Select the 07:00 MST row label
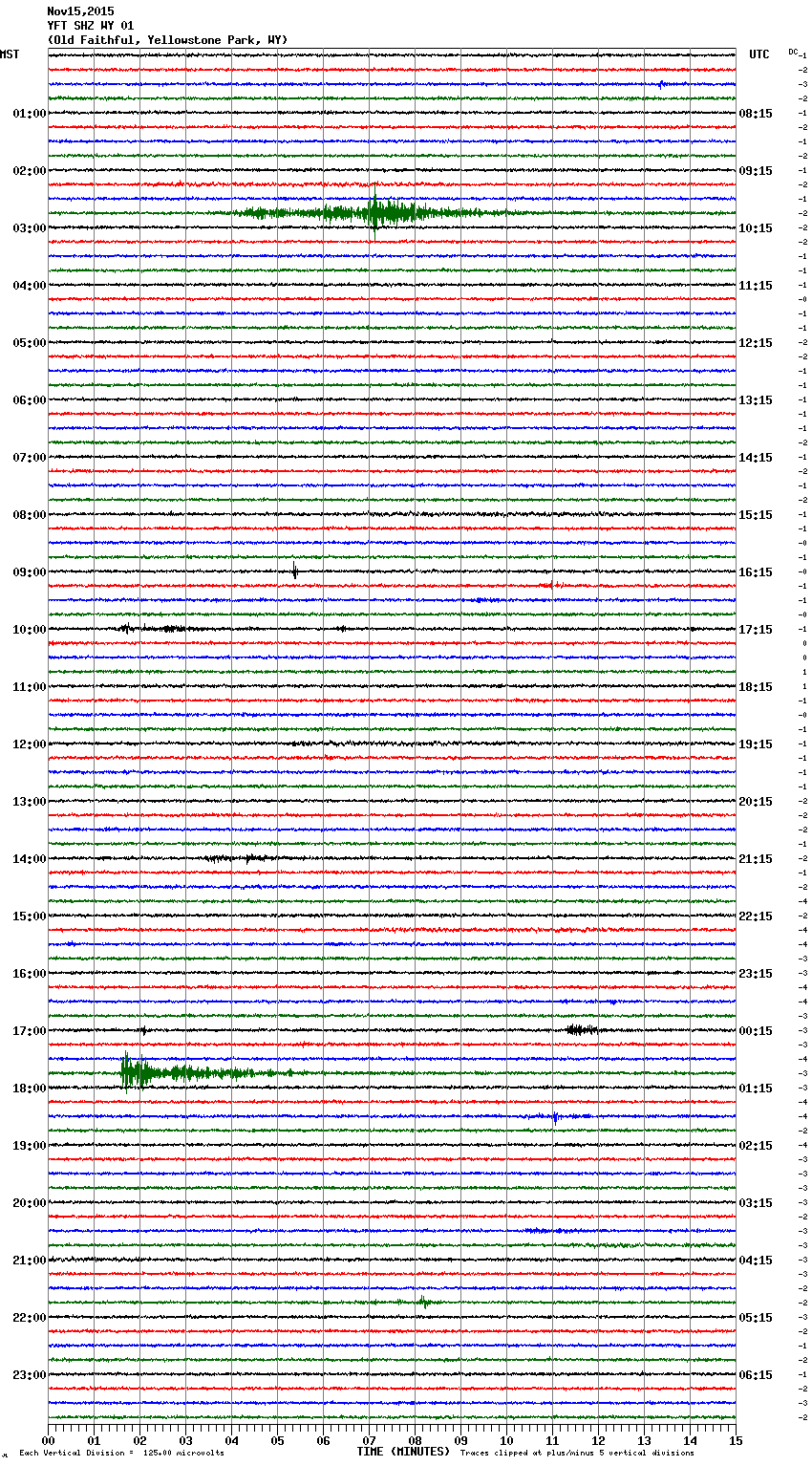Viewport: 812px width, 1466px height. tap(30, 458)
